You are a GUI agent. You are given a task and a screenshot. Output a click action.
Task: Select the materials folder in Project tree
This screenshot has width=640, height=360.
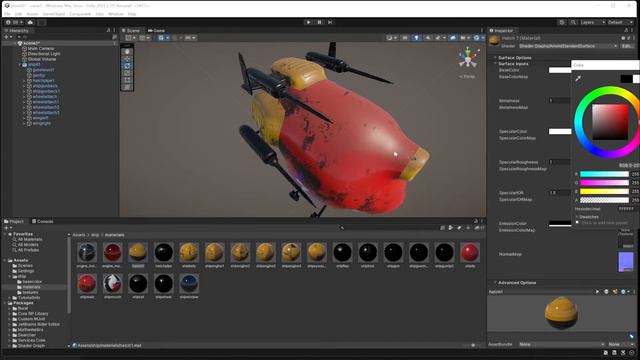31,287
